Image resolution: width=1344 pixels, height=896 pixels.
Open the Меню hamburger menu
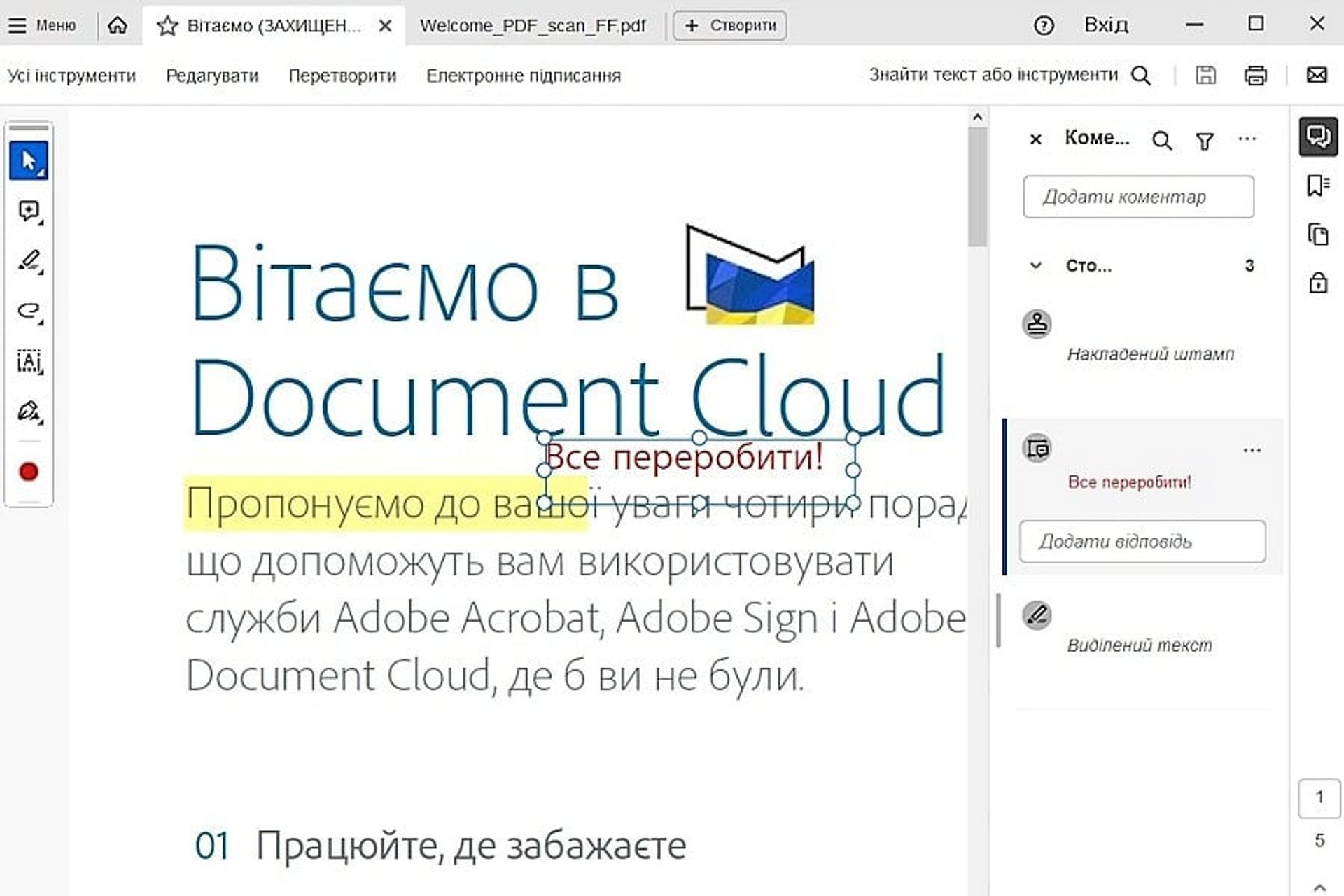tap(42, 26)
